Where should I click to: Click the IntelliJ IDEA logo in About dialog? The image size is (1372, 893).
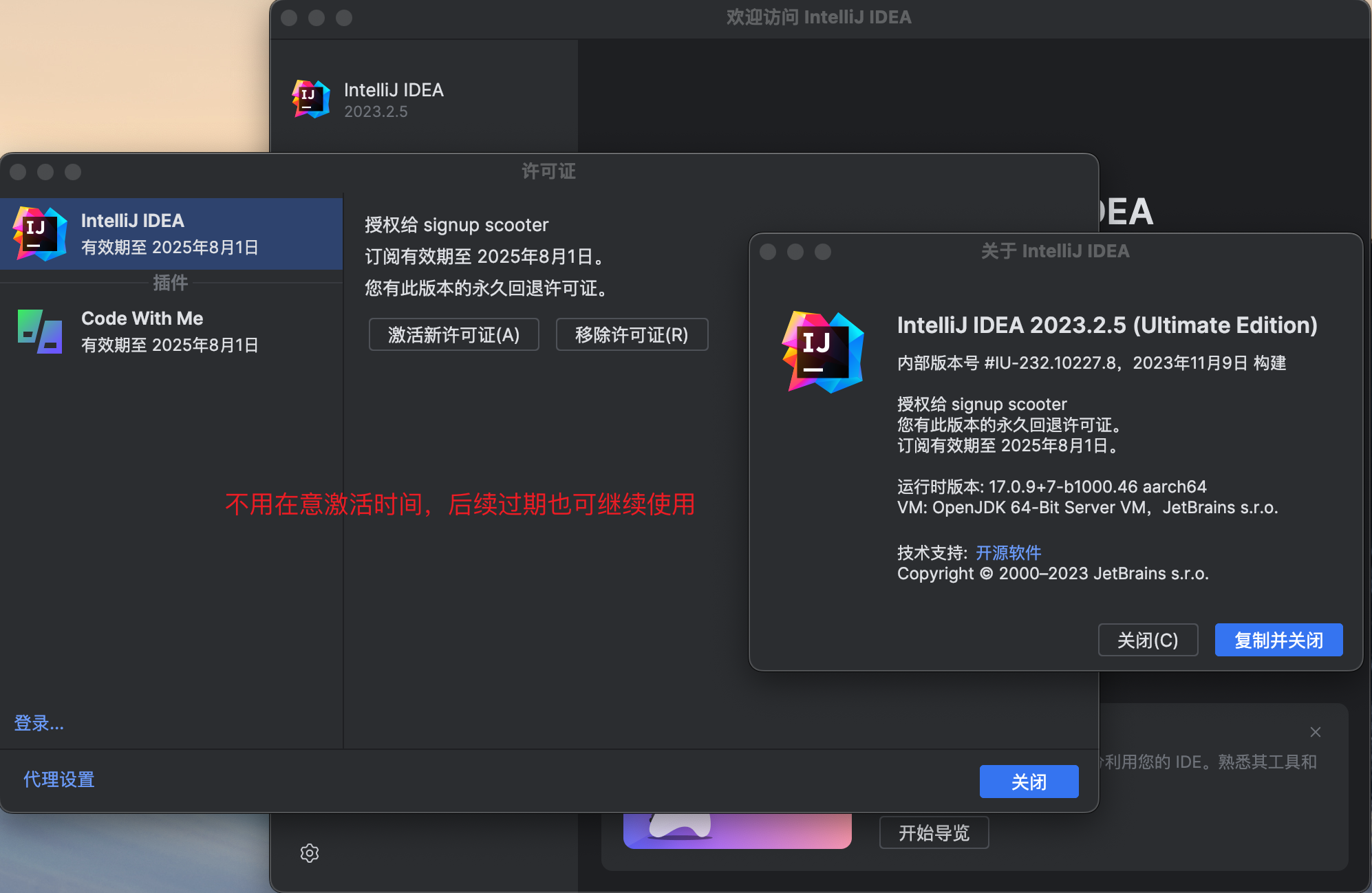823,352
